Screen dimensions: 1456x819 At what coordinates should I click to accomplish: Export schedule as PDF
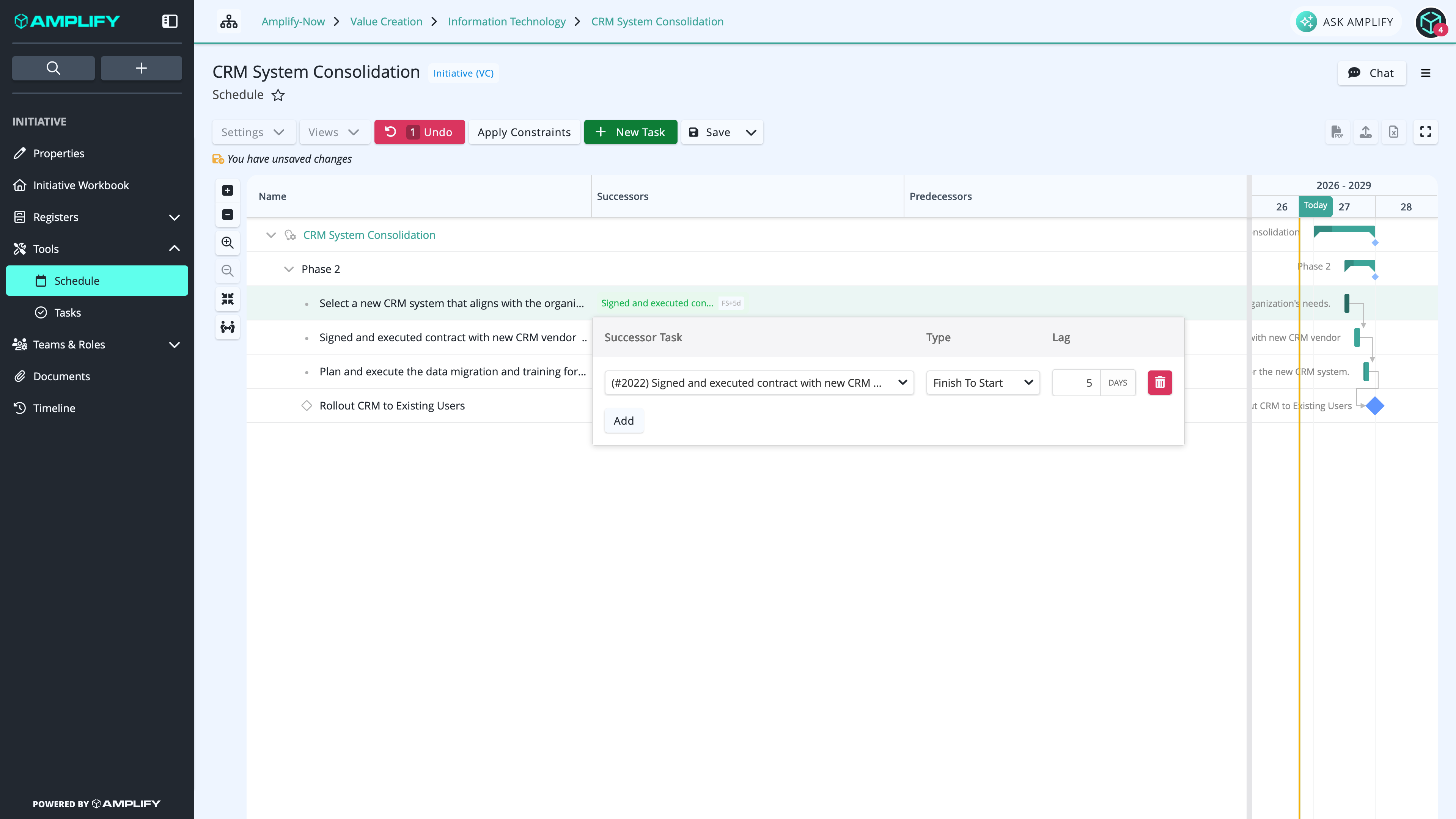pyautogui.click(x=1337, y=132)
